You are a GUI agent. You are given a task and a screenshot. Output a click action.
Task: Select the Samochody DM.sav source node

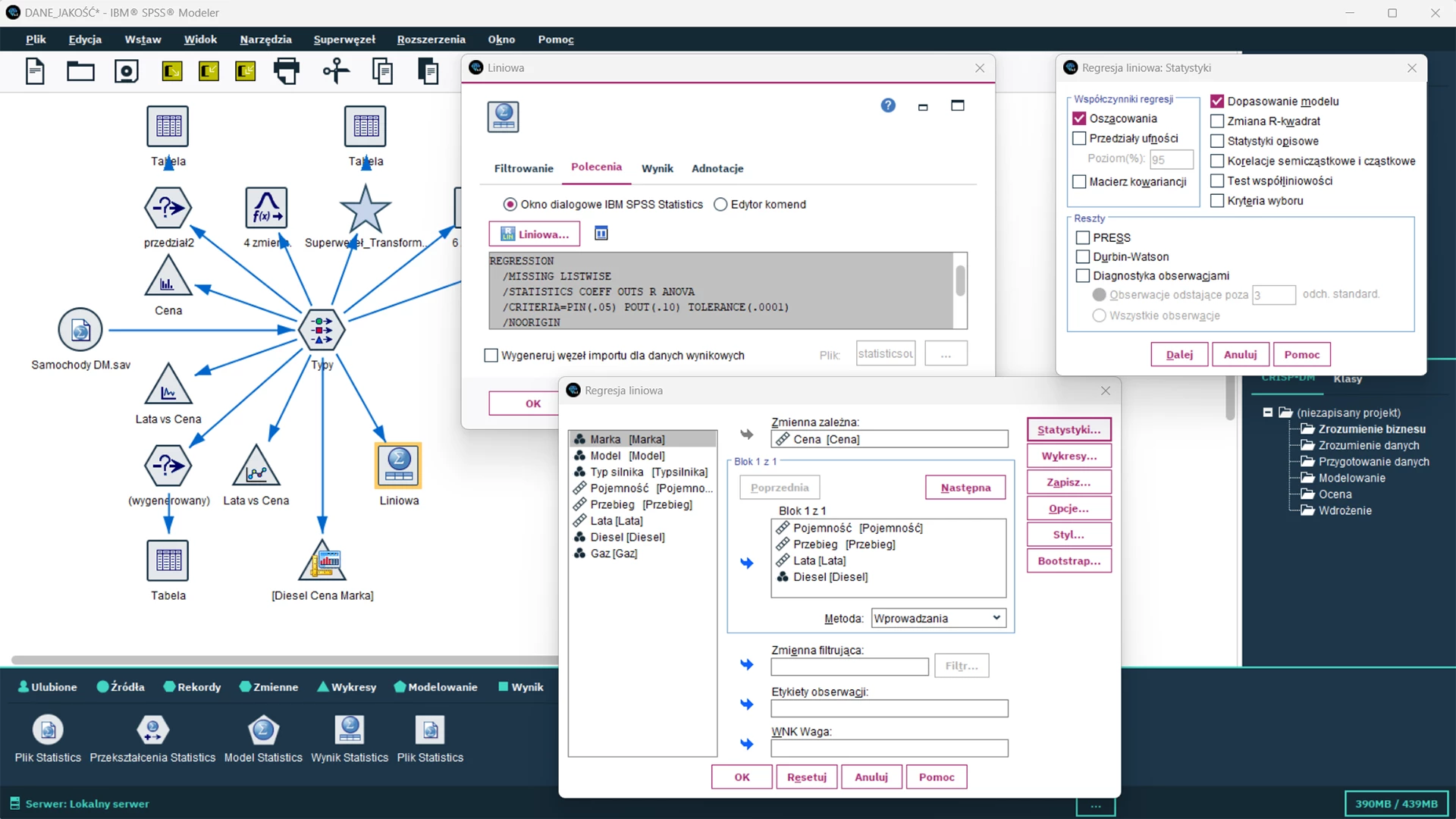80,331
